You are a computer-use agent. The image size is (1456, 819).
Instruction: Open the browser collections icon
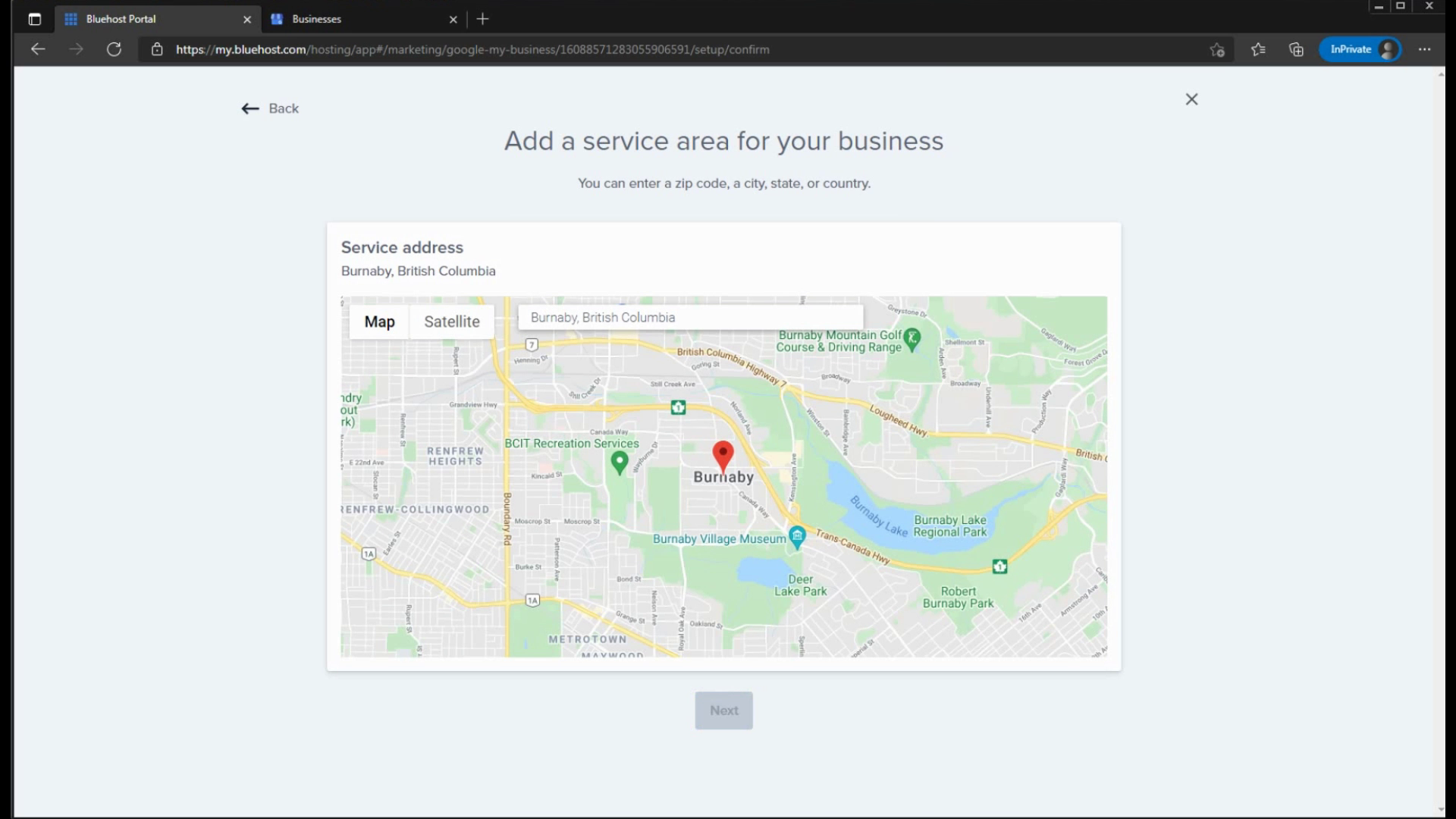click(x=1296, y=49)
